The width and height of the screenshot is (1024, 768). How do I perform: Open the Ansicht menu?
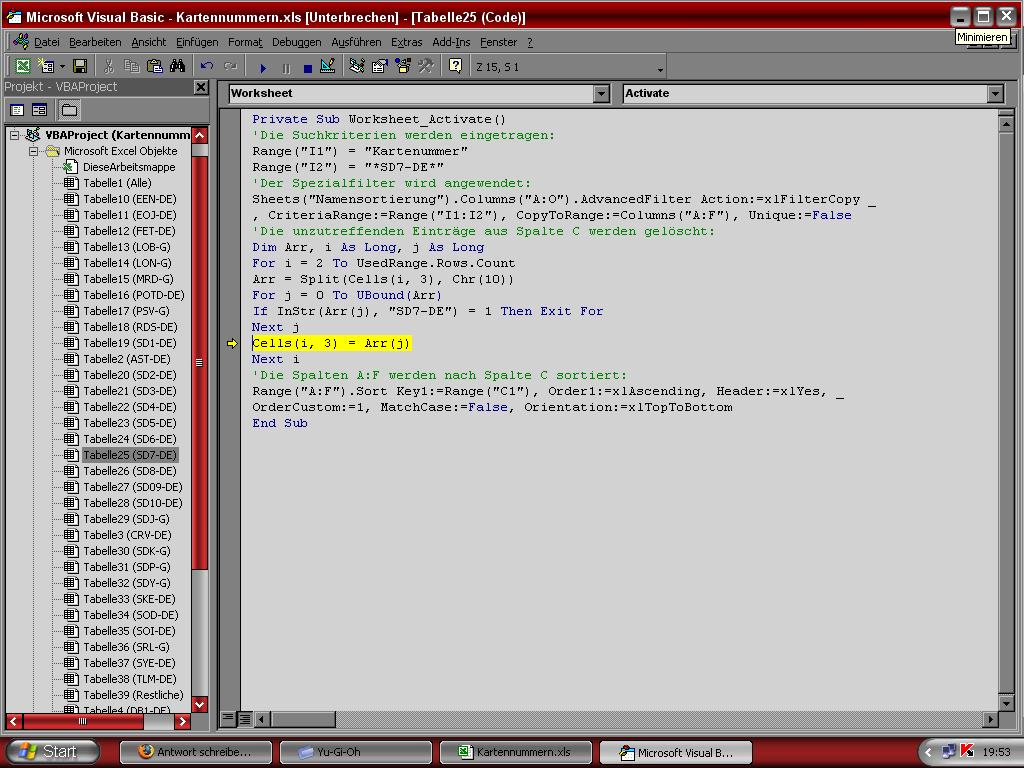click(149, 42)
